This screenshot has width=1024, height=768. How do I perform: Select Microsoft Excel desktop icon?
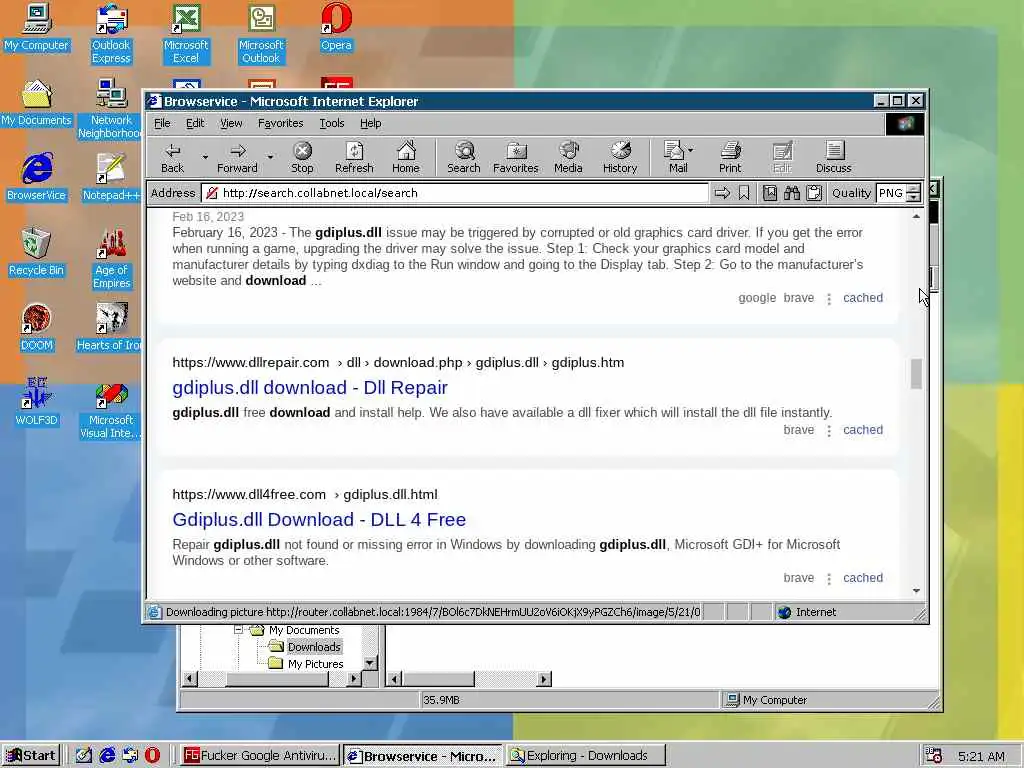186,34
